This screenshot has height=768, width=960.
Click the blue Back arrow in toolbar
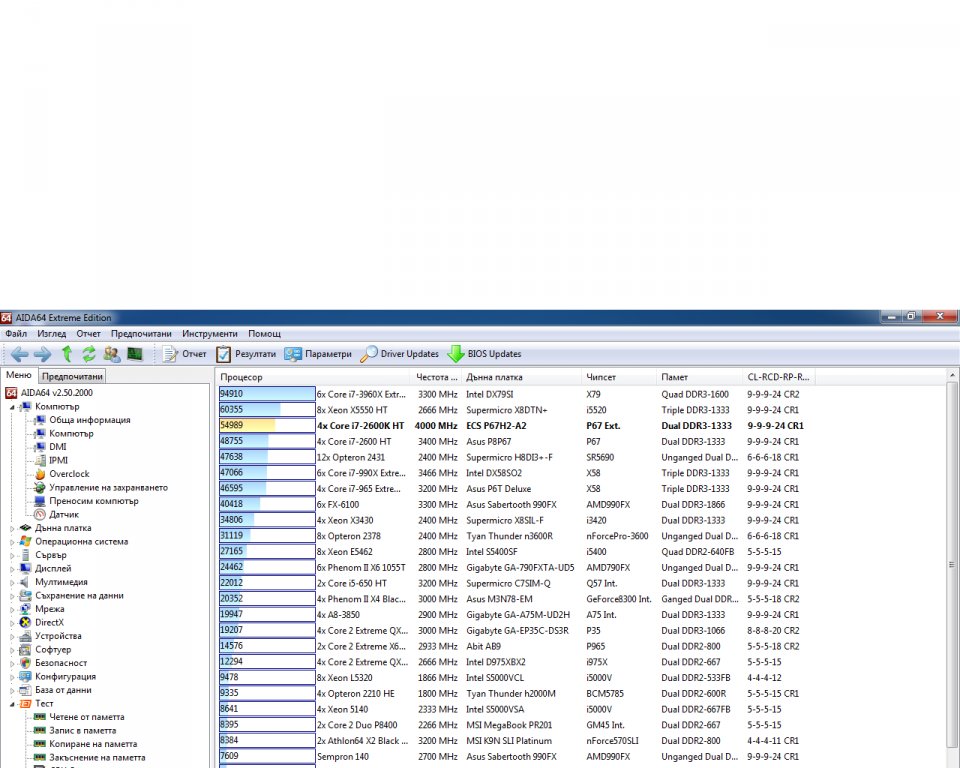(x=18, y=354)
